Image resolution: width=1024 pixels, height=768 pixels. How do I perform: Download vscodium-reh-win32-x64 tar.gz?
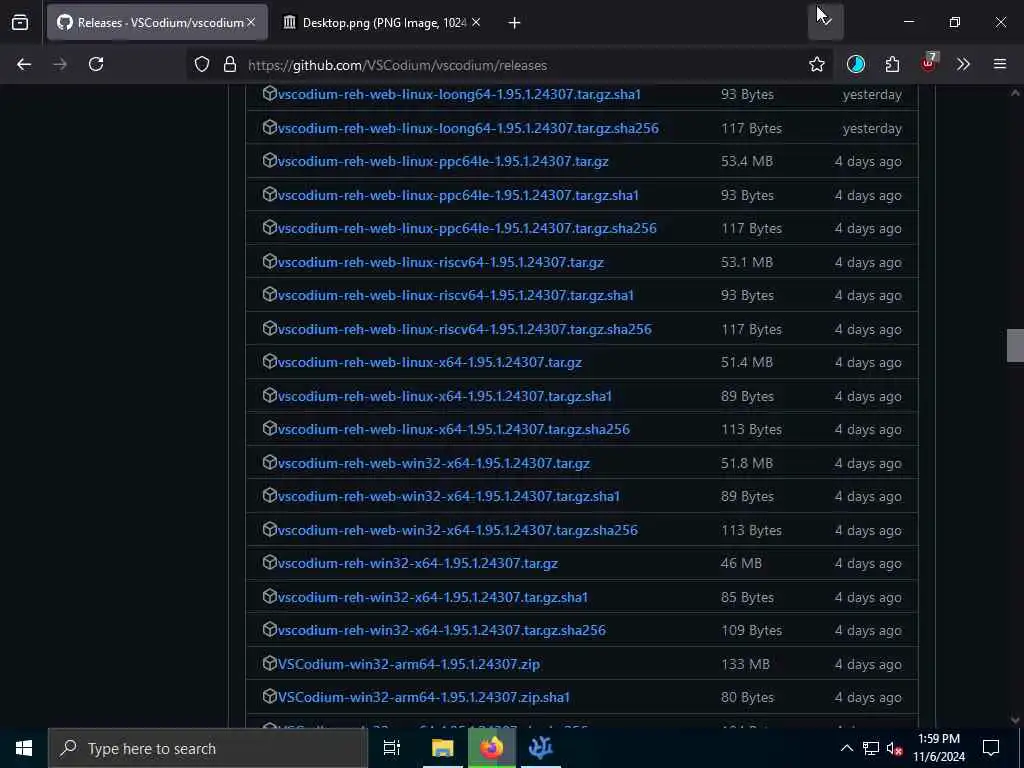click(418, 563)
